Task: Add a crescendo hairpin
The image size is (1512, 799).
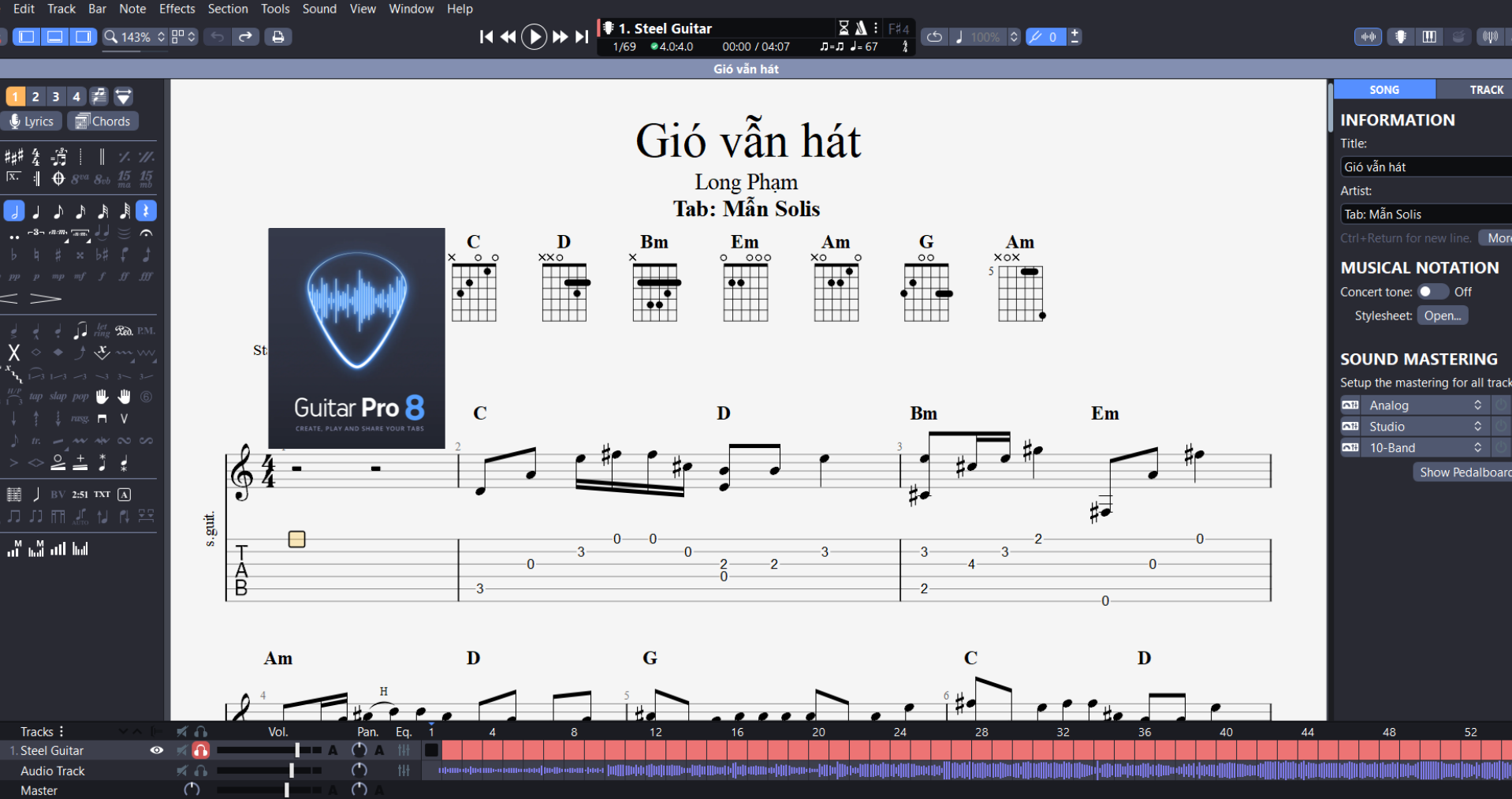Action: (9, 298)
